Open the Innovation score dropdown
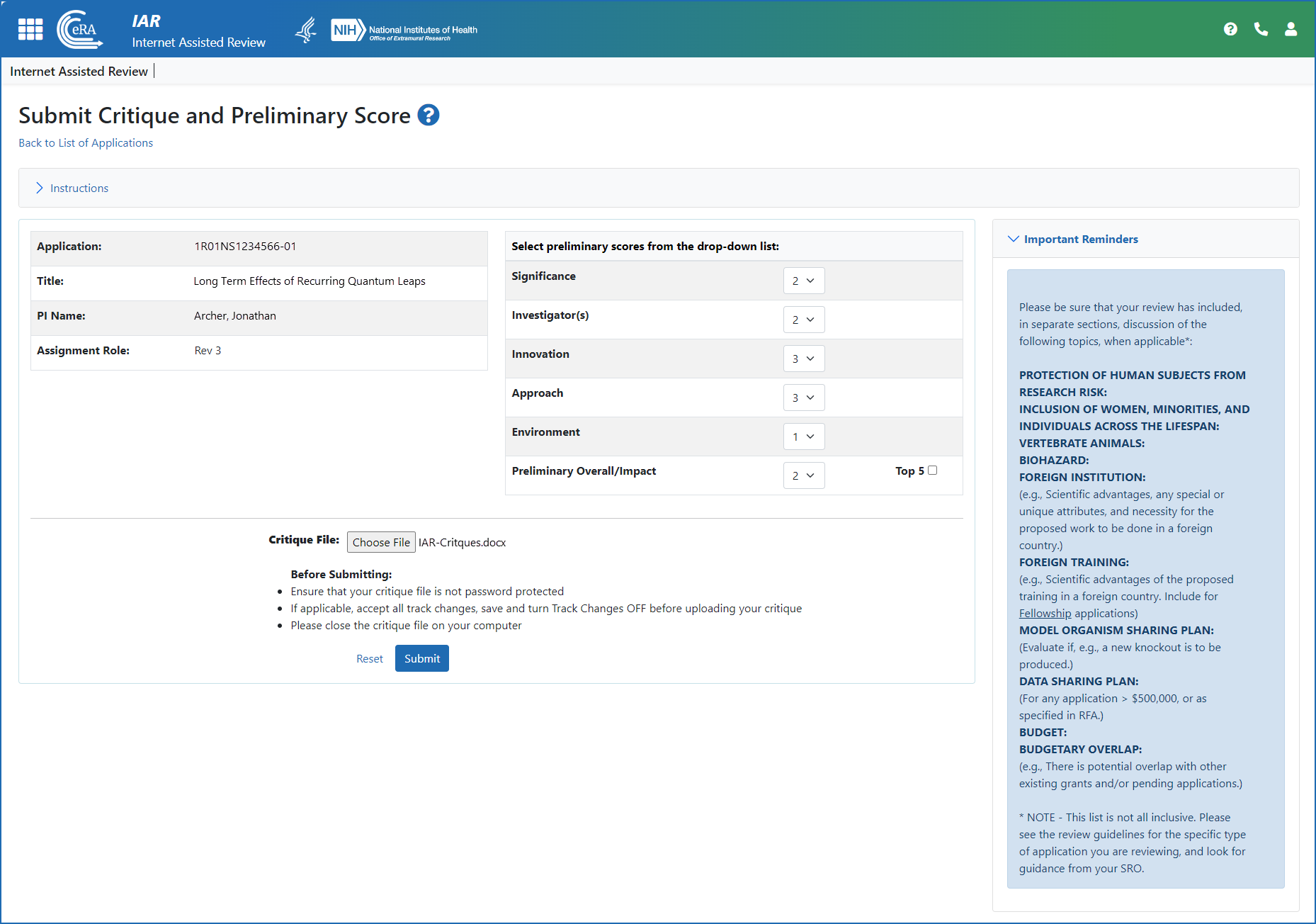 pos(803,359)
